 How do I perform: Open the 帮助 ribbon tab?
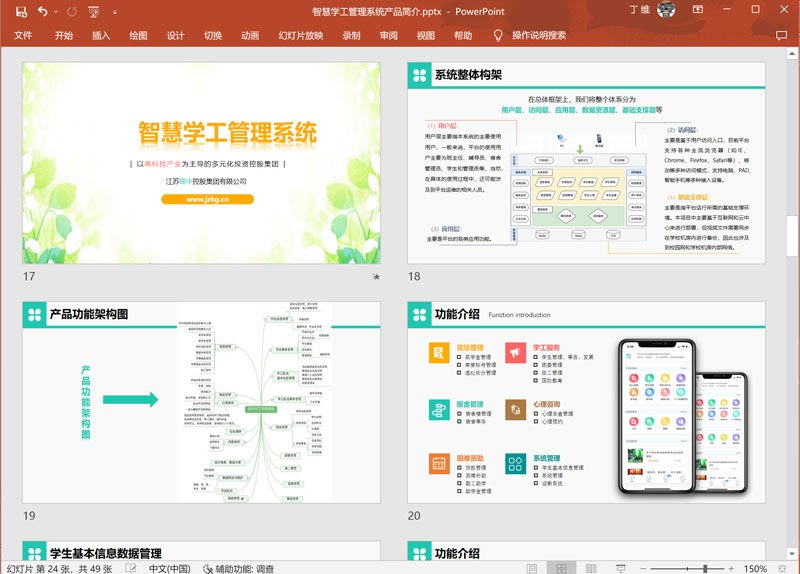tap(463, 35)
